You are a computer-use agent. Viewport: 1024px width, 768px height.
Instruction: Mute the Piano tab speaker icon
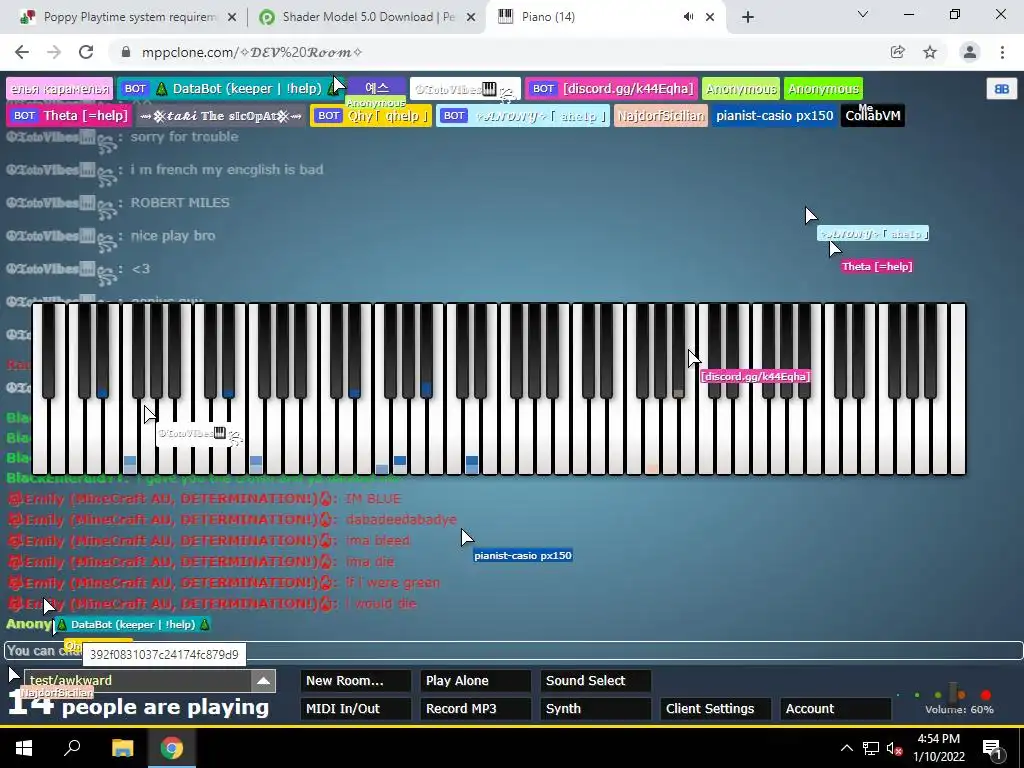point(688,17)
